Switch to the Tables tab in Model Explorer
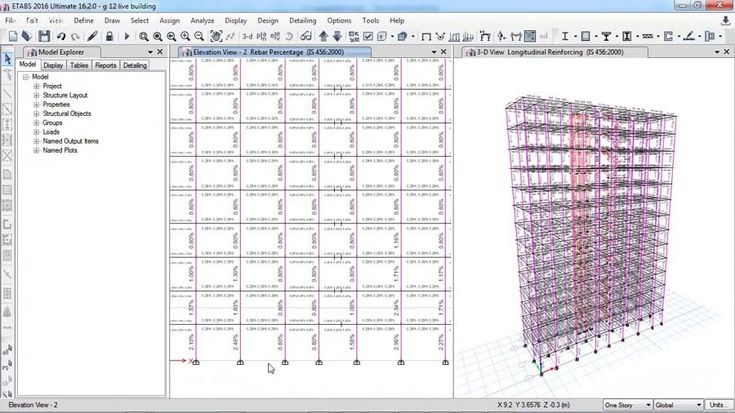Screen dimensions: 735x413 tap(79, 66)
